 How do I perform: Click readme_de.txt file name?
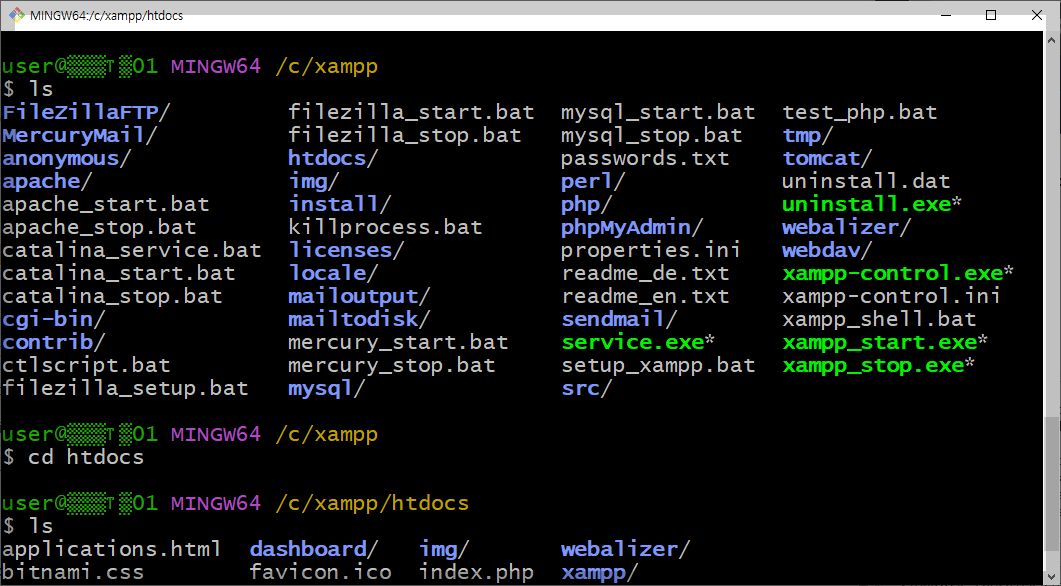click(645, 273)
